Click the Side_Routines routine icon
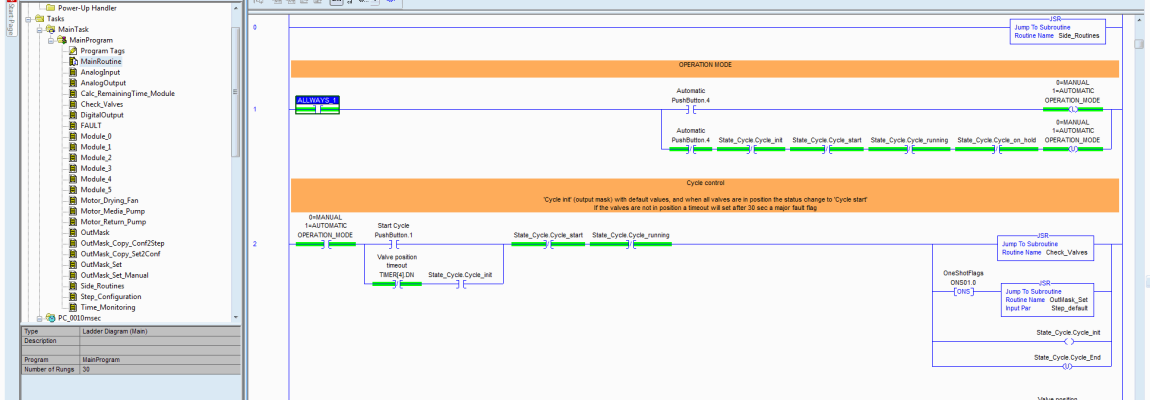This screenshot has width=1150, height=400. click(x=73, y=286)
